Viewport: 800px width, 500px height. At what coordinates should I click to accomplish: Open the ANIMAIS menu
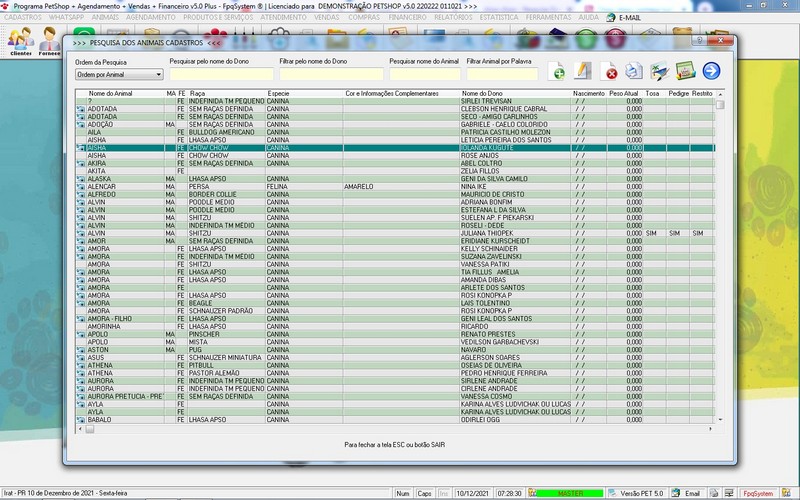coord(105,17)
